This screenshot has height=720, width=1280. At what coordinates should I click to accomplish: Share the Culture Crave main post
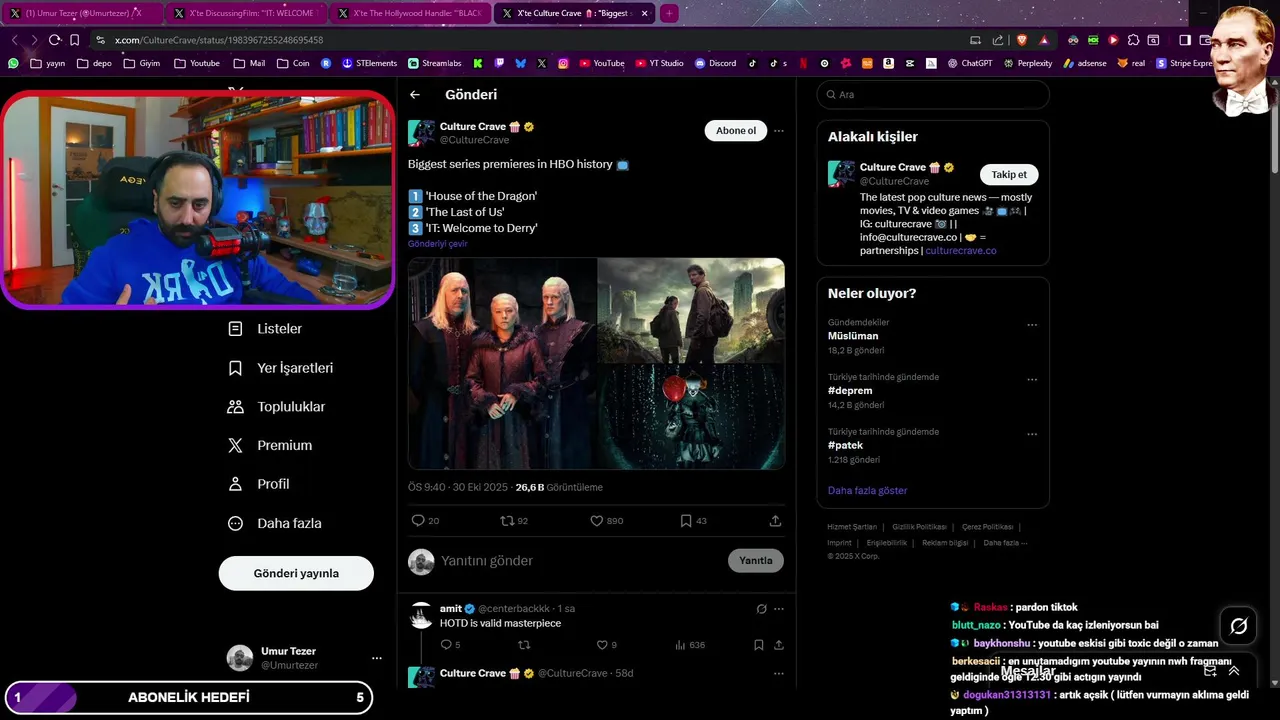(775, 521)
